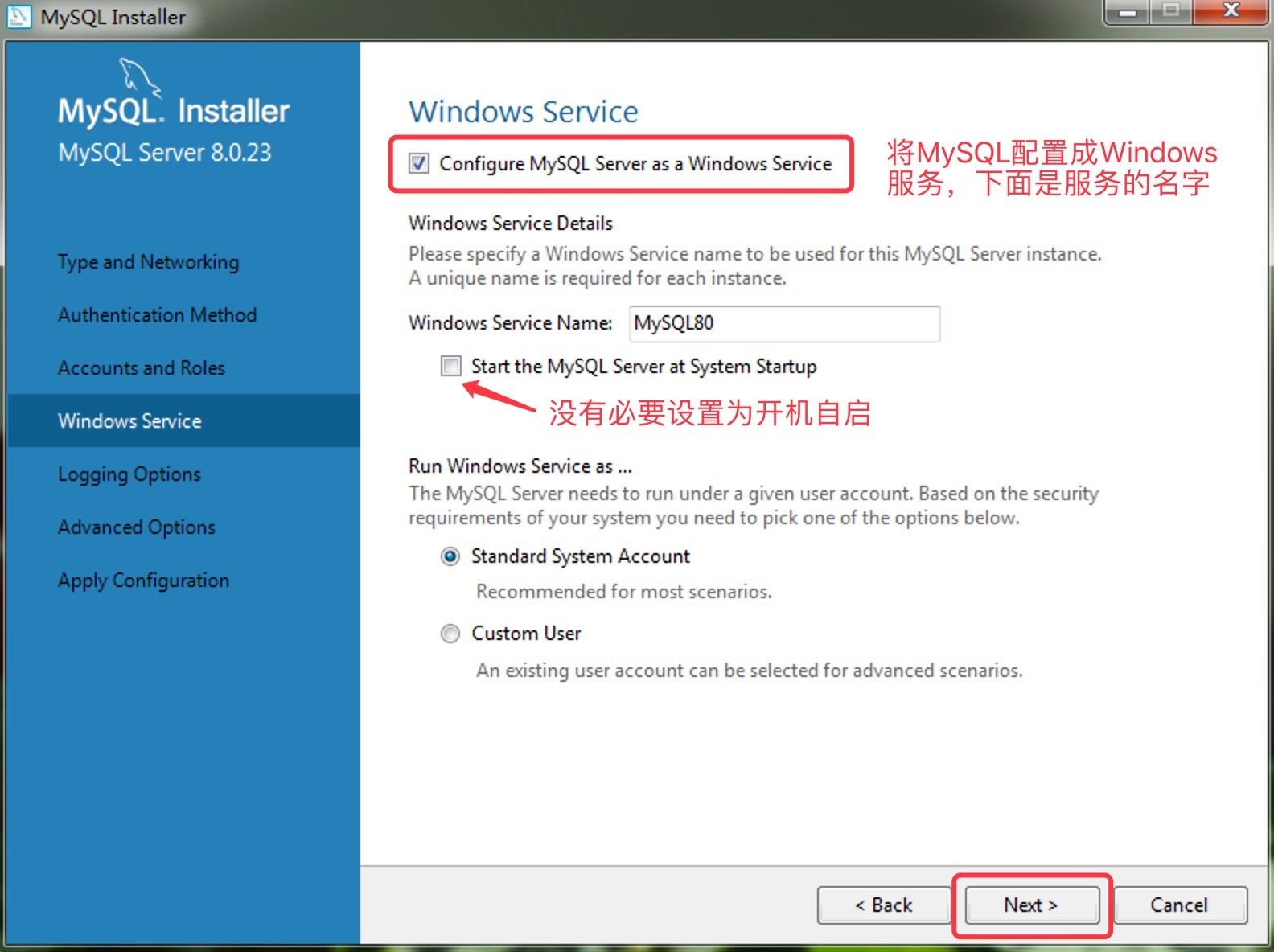The height and width of the screenshot is (952, 1274).
Task: Choose the Custom User radio button
Action: [450, 634]
